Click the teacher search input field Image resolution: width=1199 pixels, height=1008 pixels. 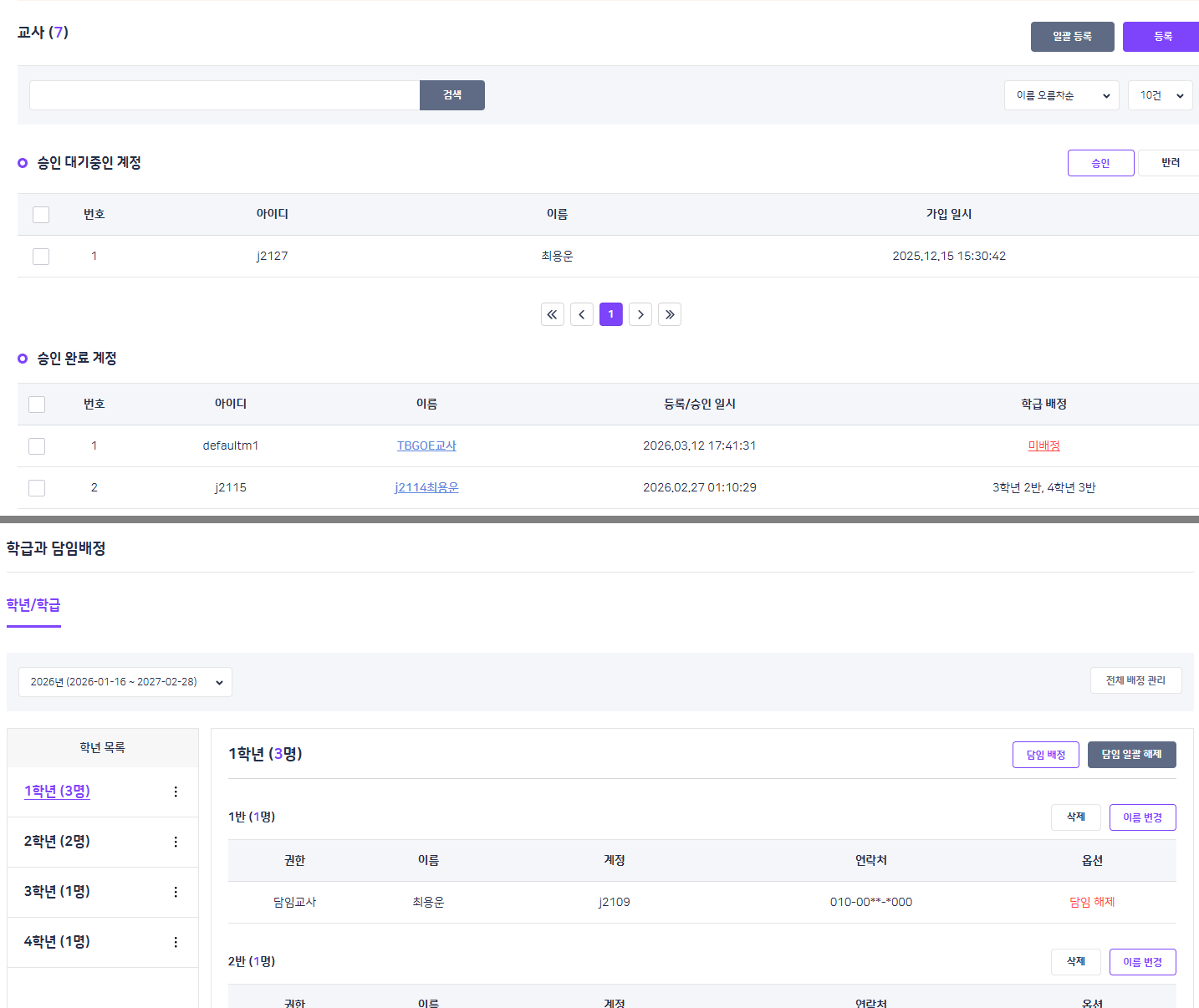coord(224,95)
